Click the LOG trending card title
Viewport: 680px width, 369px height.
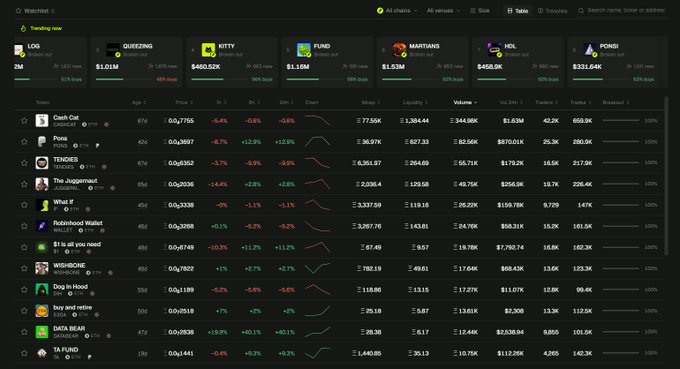(x=33, y=46)
